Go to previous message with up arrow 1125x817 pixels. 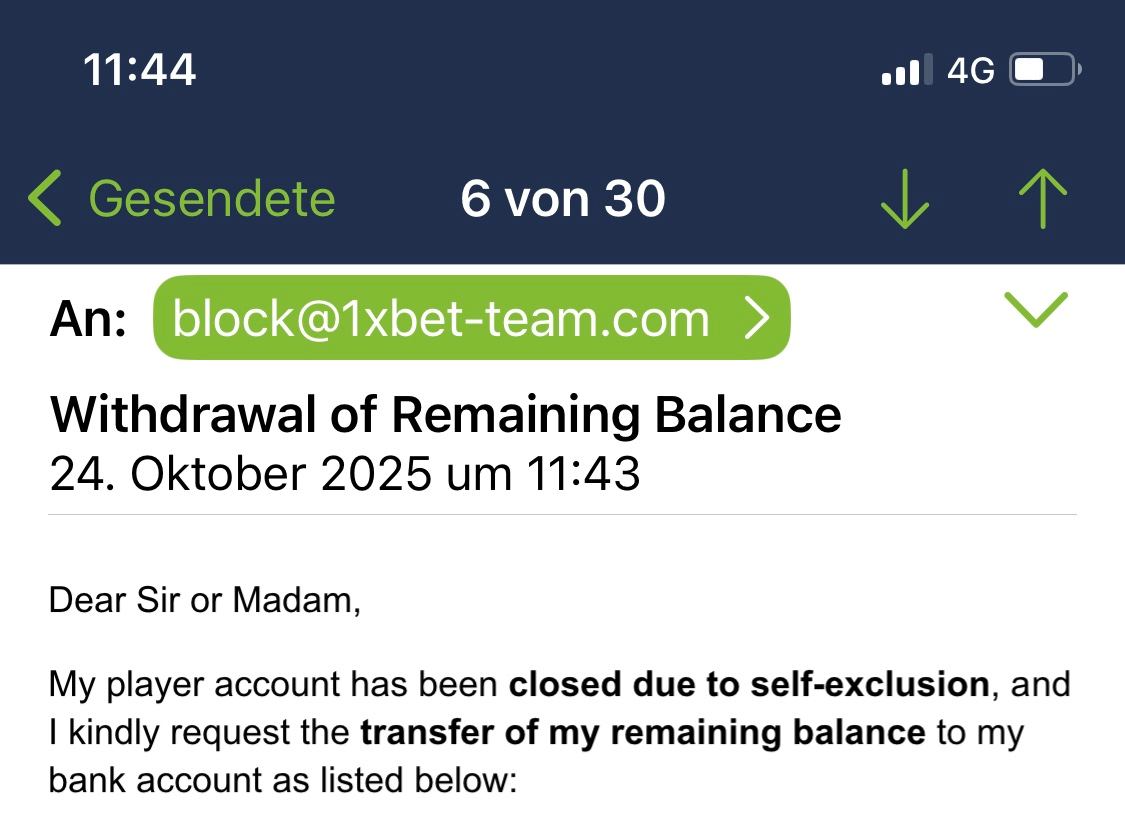point(1042,198)
